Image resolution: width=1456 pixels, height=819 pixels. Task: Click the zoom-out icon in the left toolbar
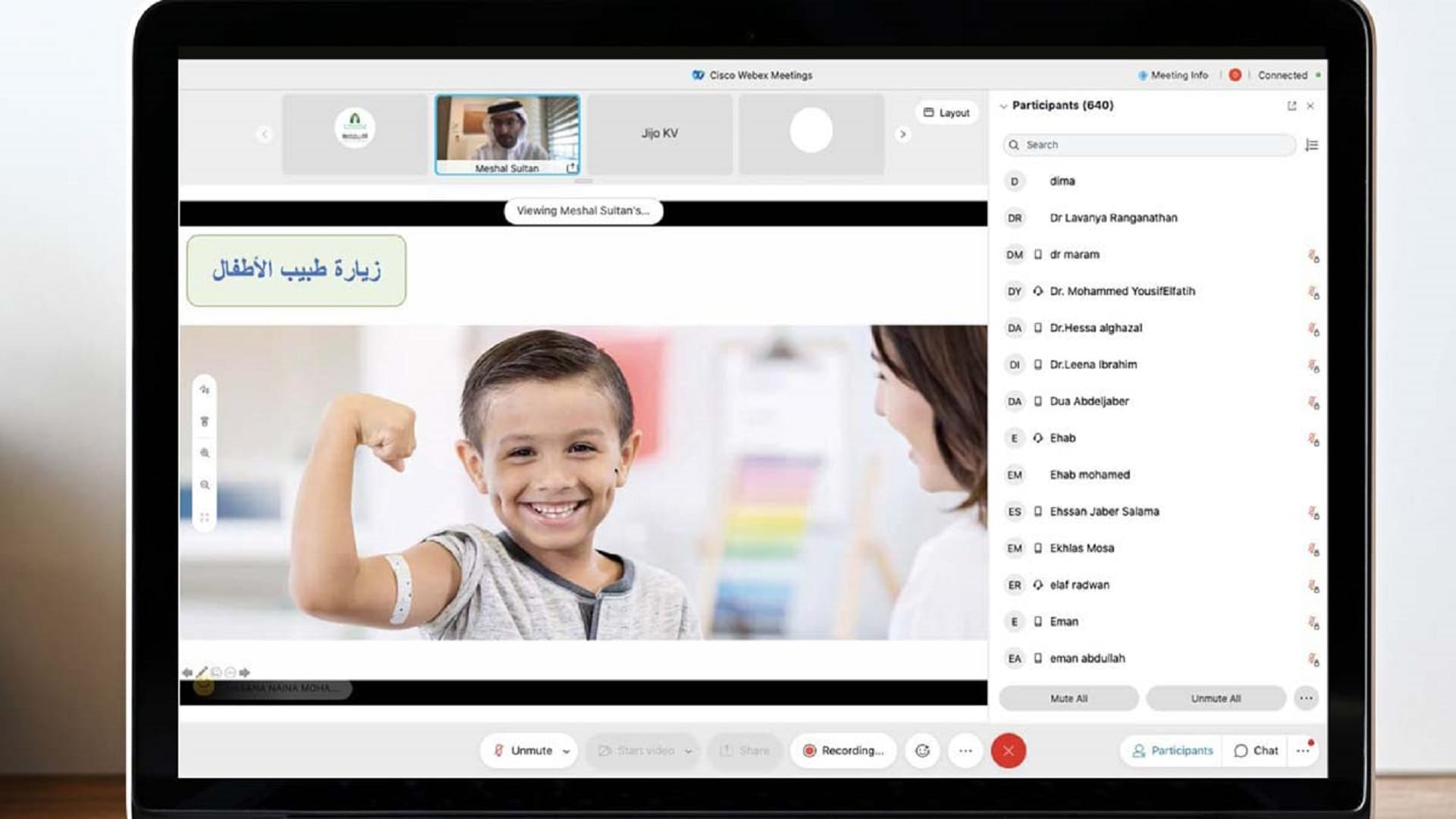point(206,485)
